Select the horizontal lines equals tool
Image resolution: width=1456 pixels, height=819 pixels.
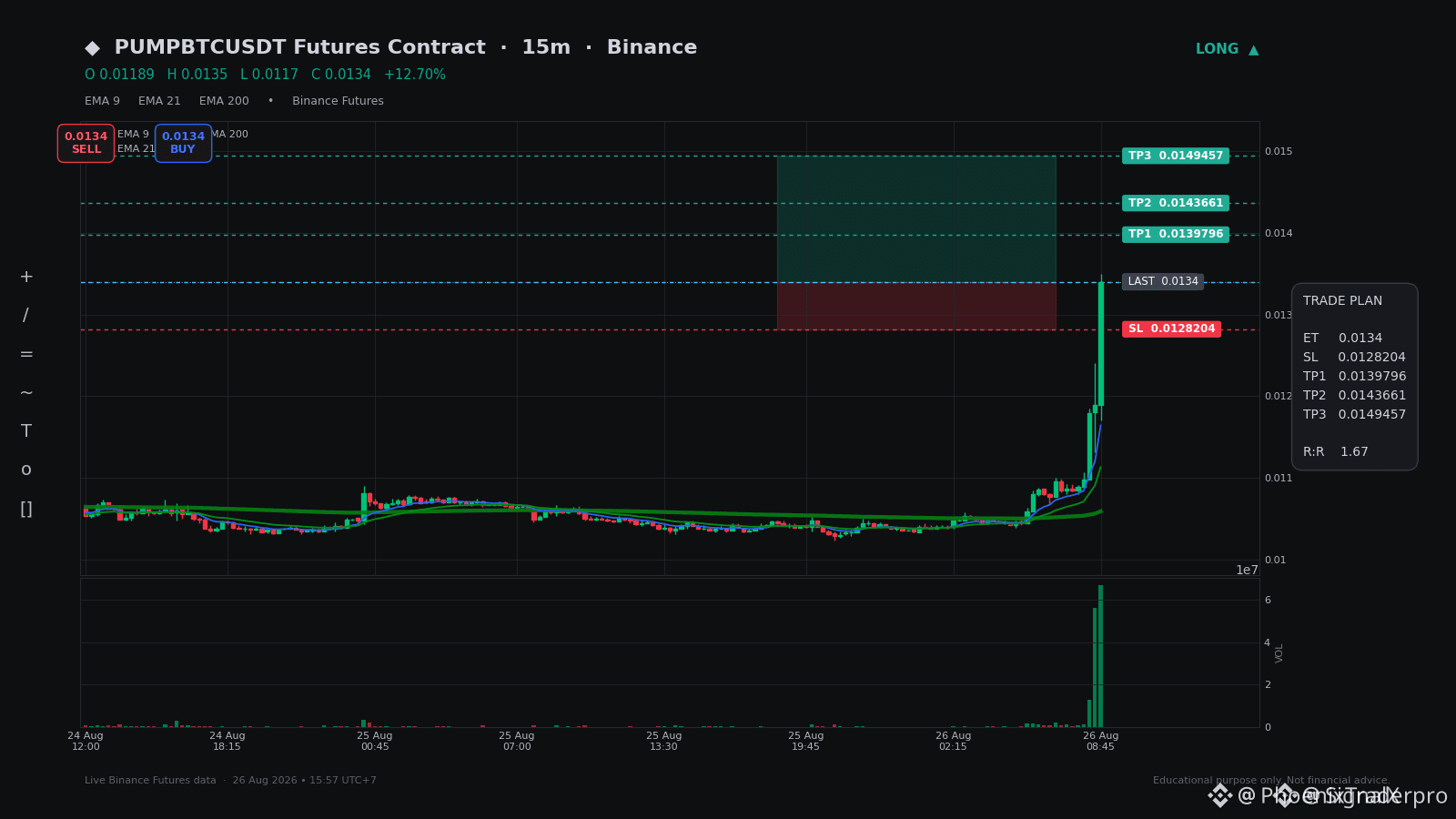pos(26,354)
